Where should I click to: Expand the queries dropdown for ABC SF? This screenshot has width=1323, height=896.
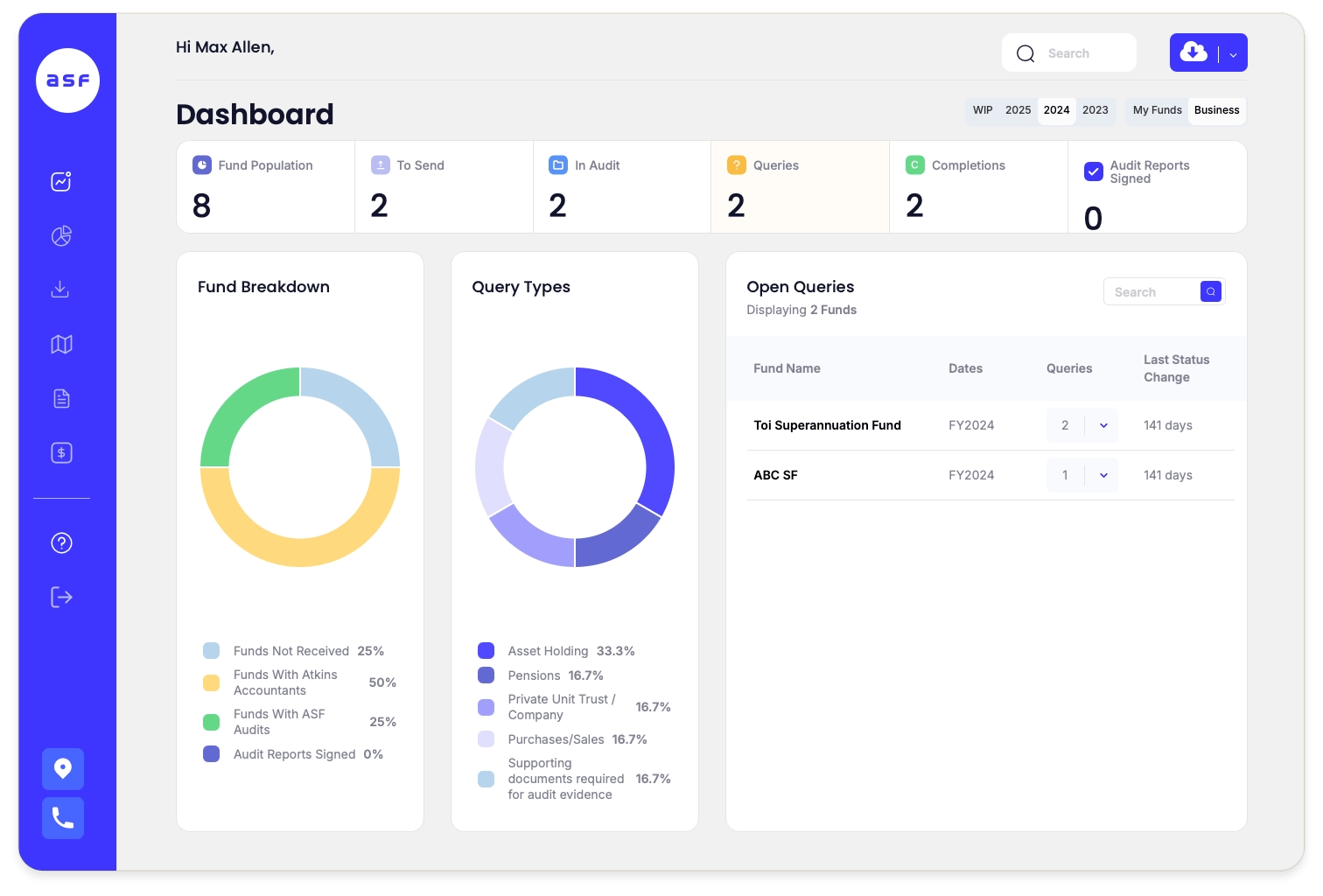point(1103,475)
